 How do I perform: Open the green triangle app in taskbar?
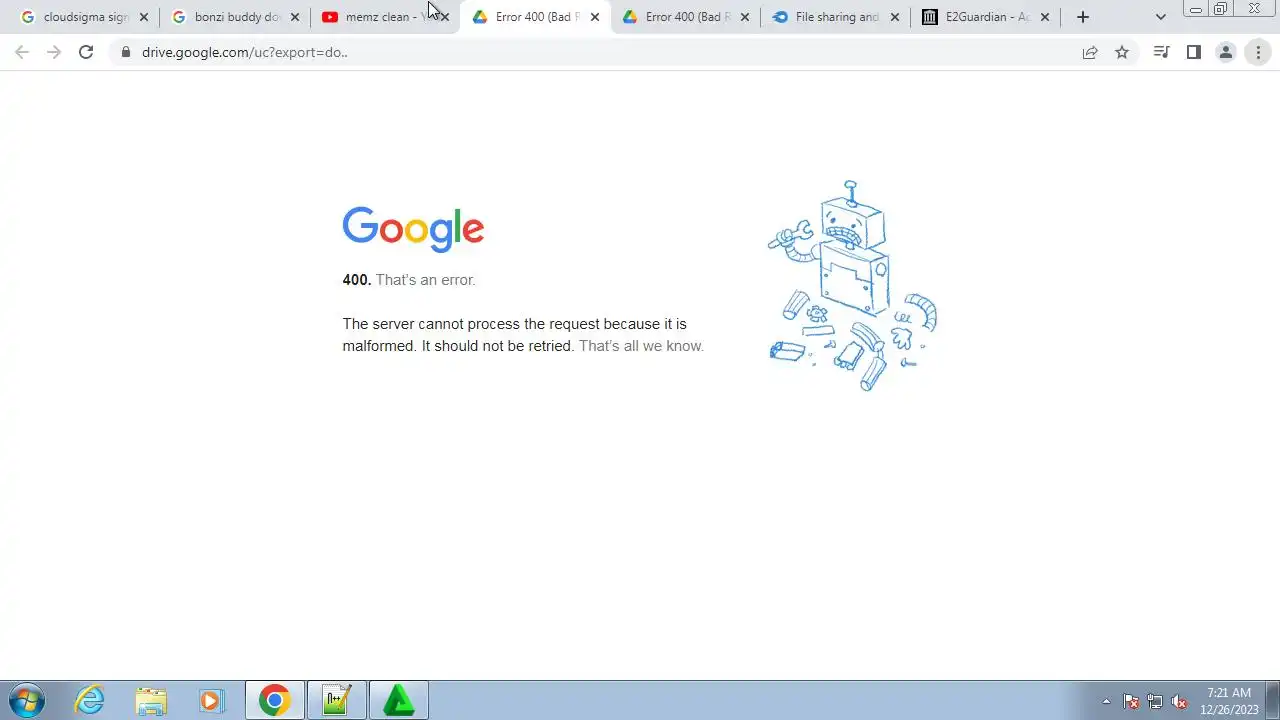pyautogui.click(x=398, y=700)
